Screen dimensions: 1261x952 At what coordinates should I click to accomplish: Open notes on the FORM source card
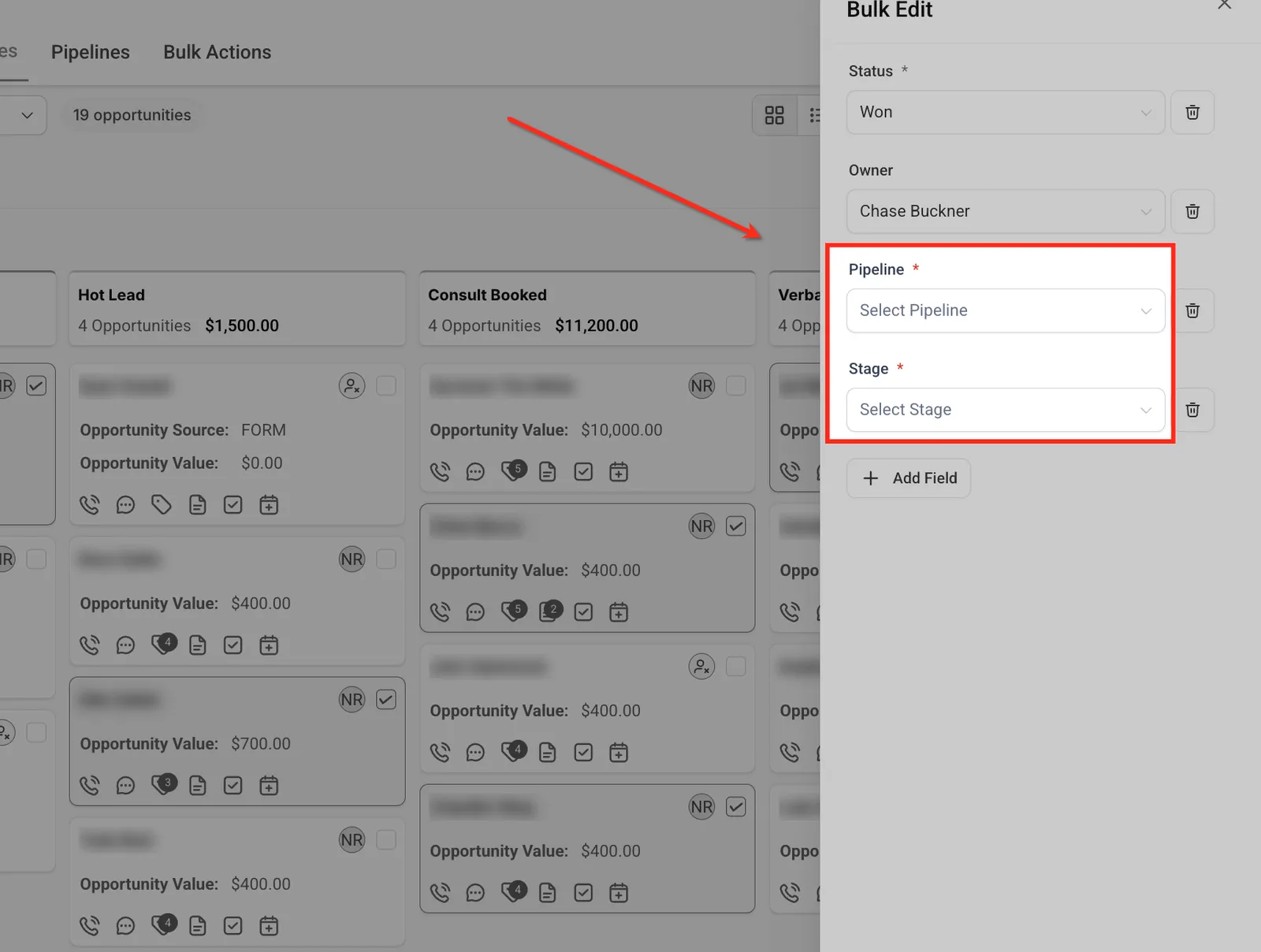(x=197, y=505)
